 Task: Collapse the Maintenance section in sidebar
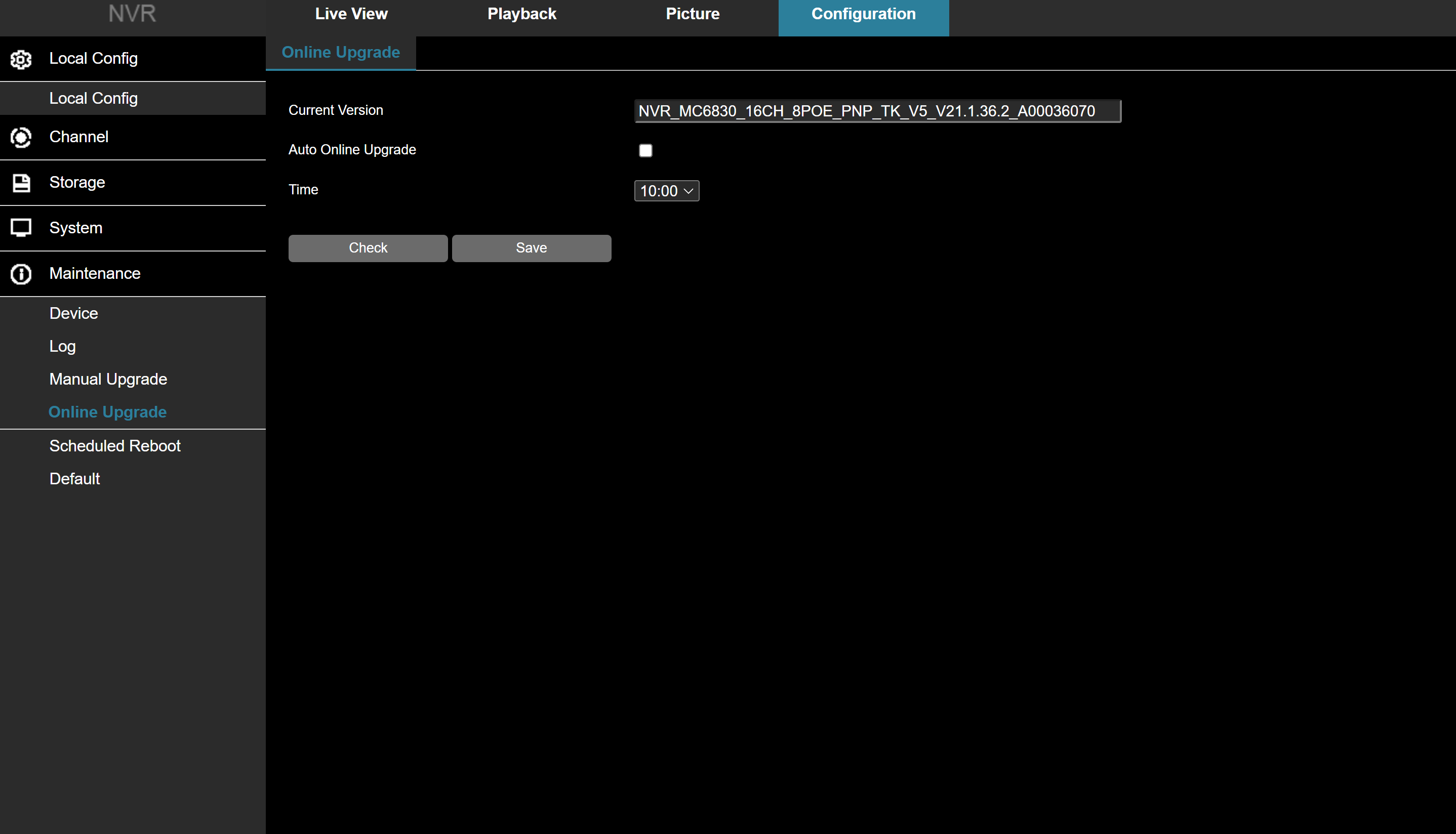click(x=95, y=273)
